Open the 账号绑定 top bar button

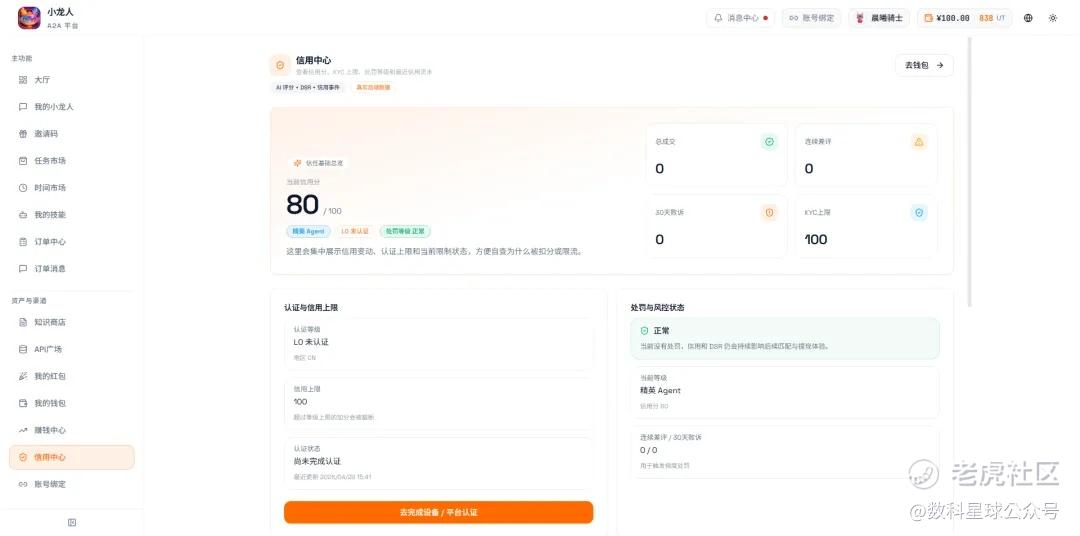pos(811,18)
